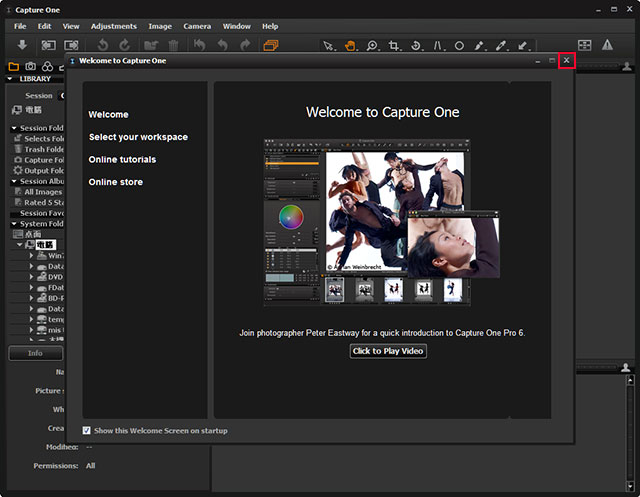
Task: Open the Online tutorials page
Action: pyautogui.click(x=122, y=160)
